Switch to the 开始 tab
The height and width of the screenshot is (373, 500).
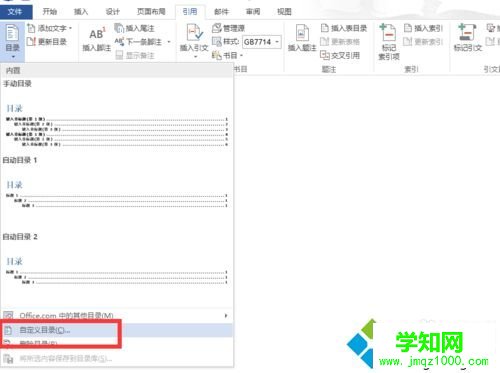coord(50,12)
